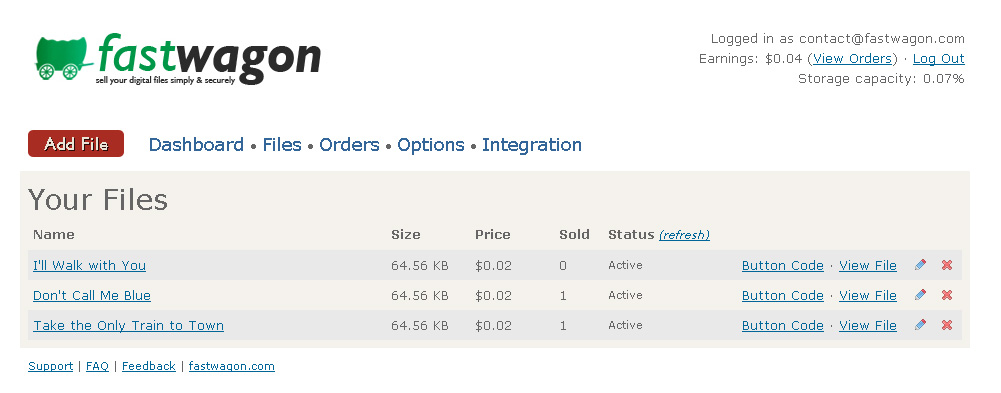Edit the I'll Walk with You file

(x=920, y=265)
